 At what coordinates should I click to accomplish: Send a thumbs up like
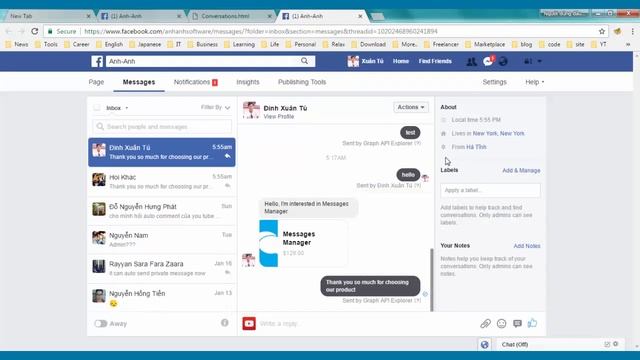tap(533, 323)
